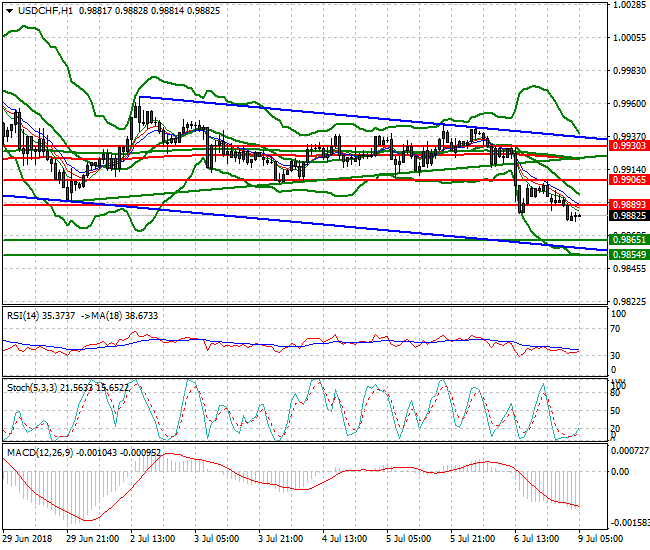Click 29 Jun 2018 on time axis
Viewport: 650px width, 550px height.
[x=28, y=537]
